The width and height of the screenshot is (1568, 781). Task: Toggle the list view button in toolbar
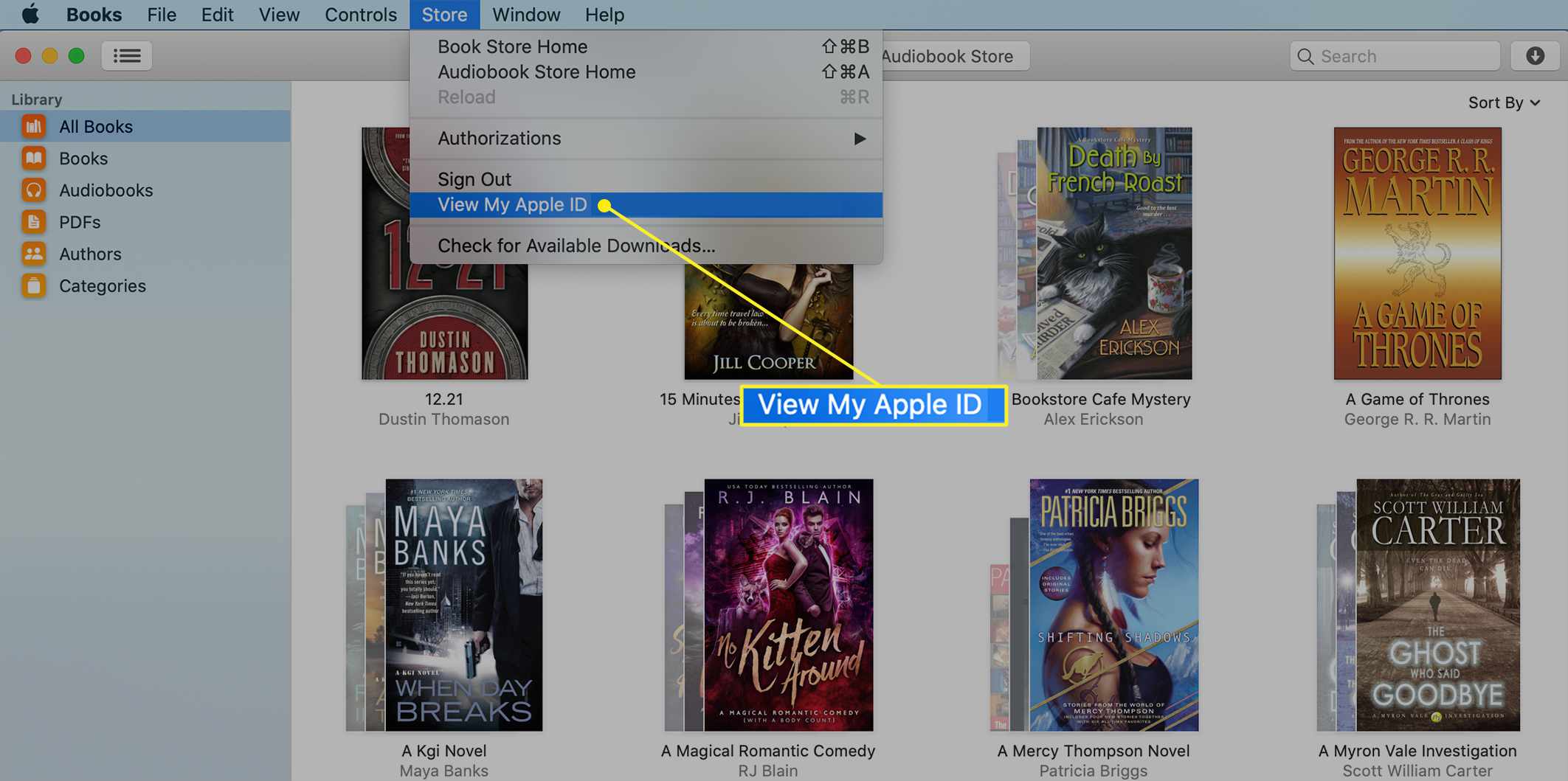pos(127,55)
